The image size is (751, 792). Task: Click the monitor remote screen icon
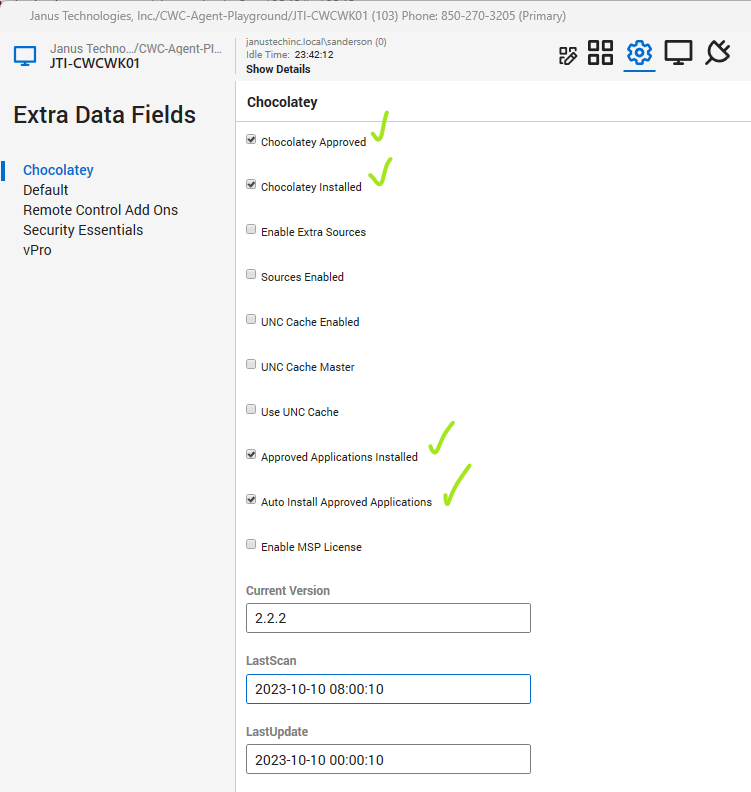pos(678,53)
